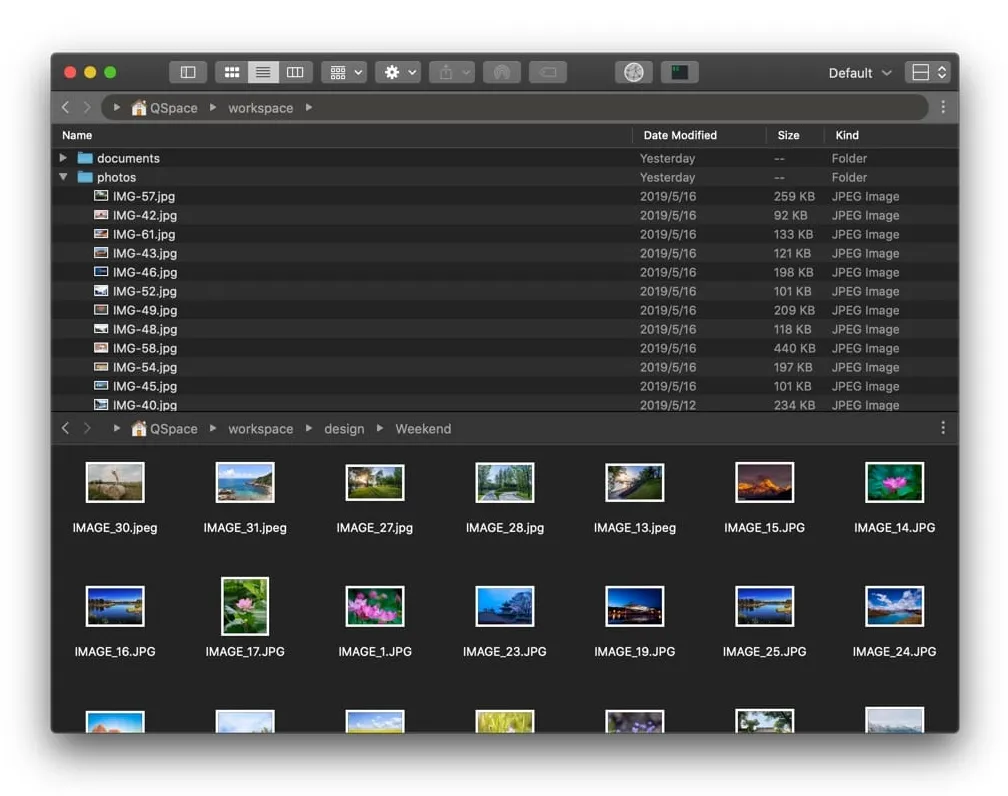
Task: Click the share toolbar icon
Action: [451, 72]
